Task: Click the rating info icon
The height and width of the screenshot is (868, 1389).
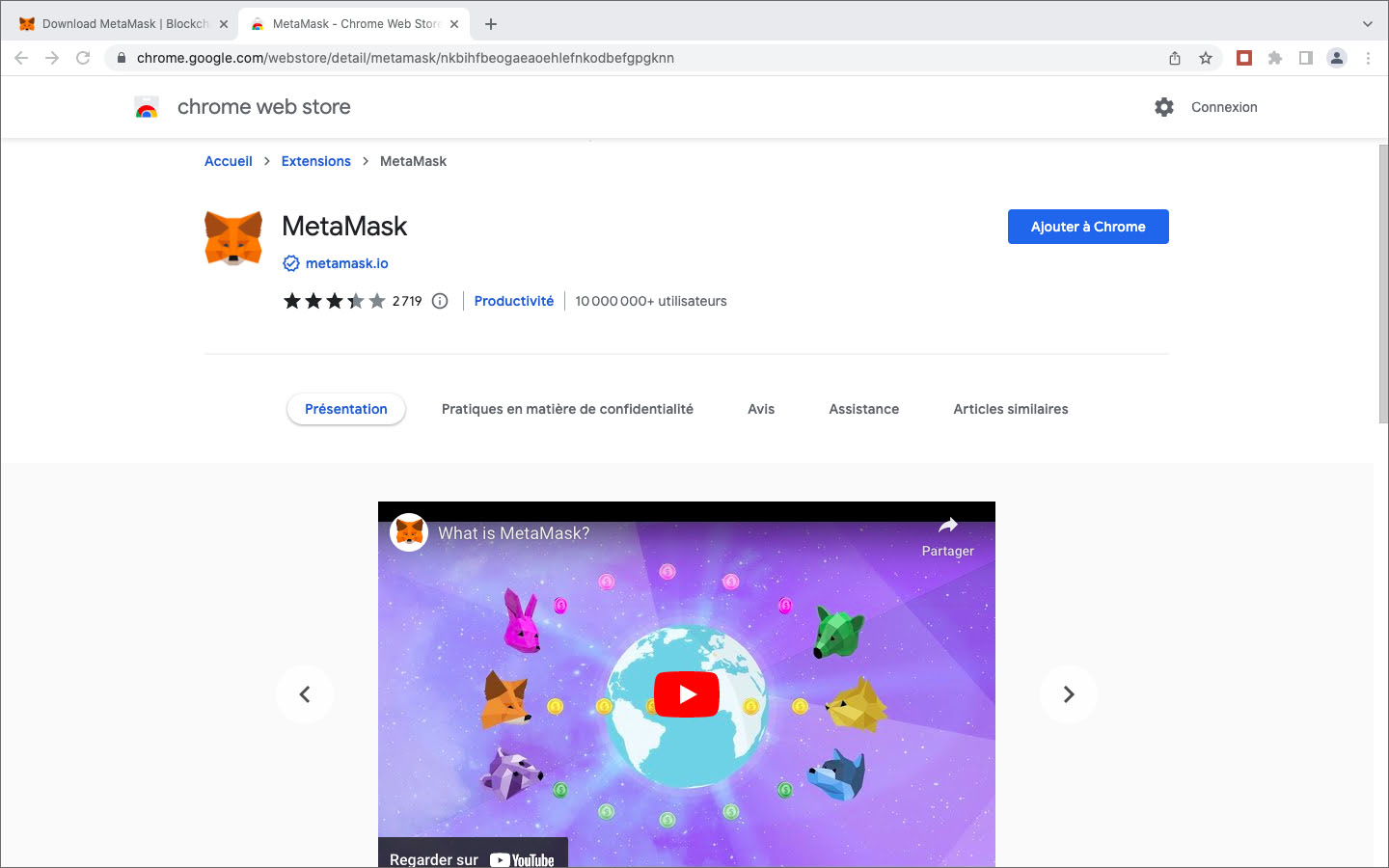Action: click(x=440, y=301)
